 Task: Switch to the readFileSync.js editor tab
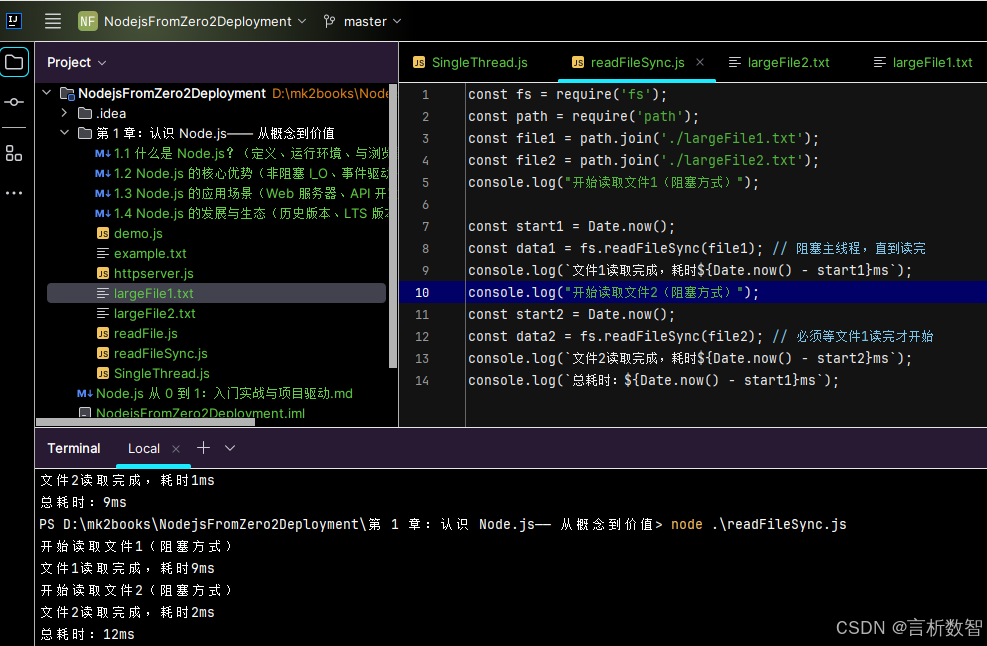[637, 62]
